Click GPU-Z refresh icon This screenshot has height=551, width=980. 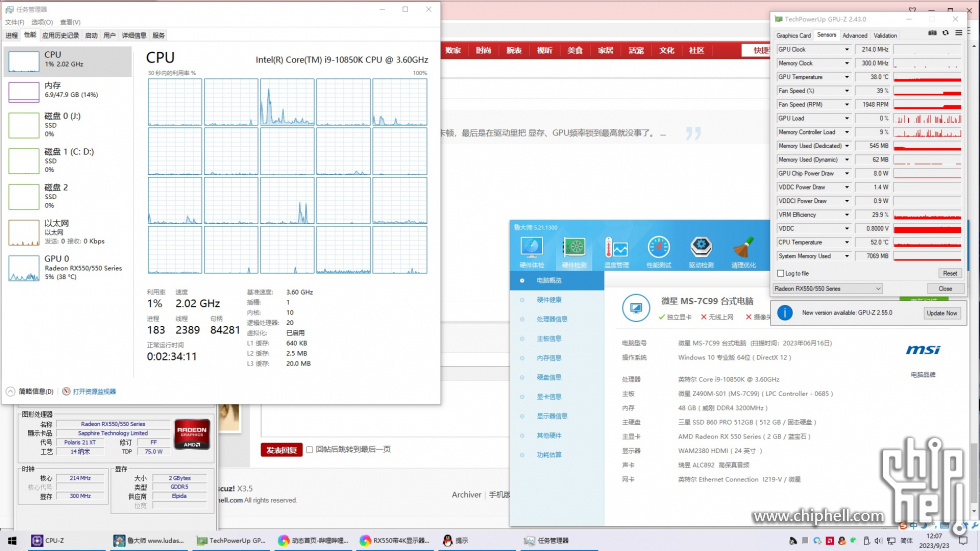coord(946,33)
